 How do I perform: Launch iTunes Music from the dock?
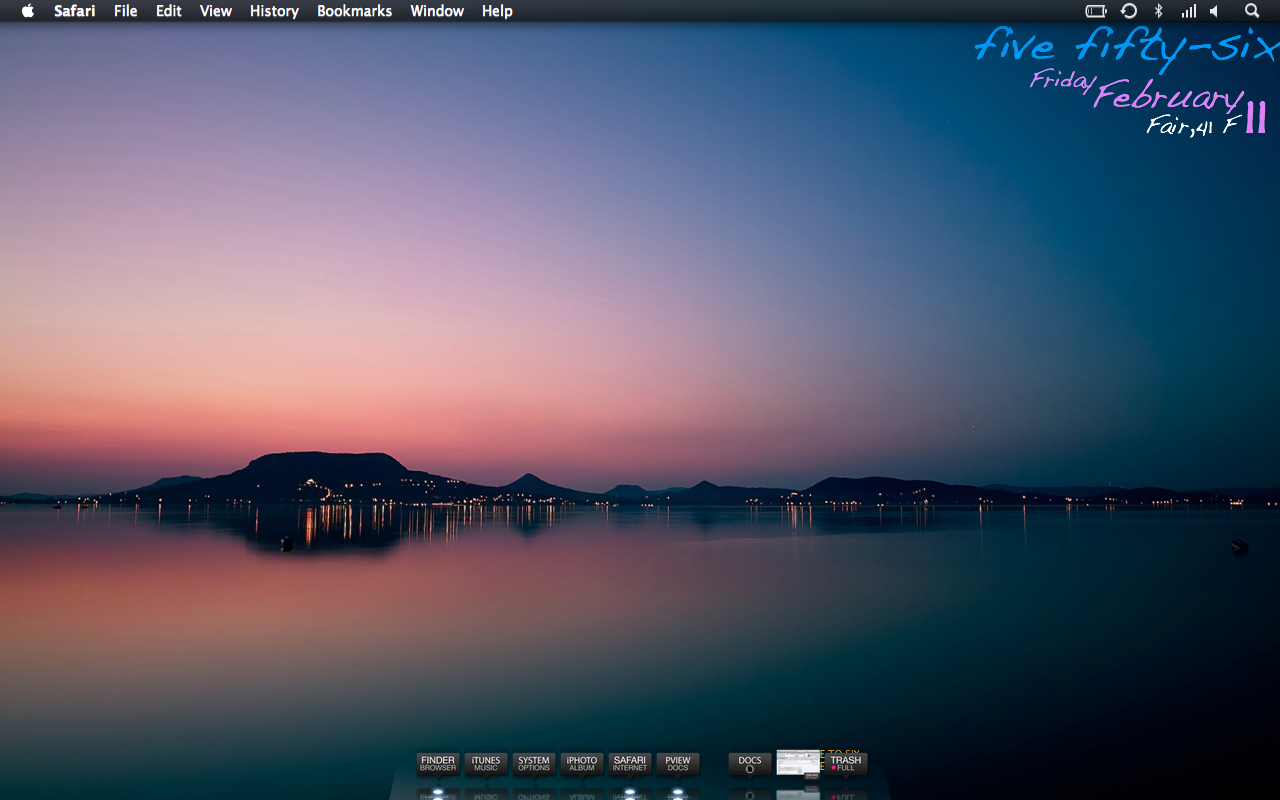pos(486,764)
